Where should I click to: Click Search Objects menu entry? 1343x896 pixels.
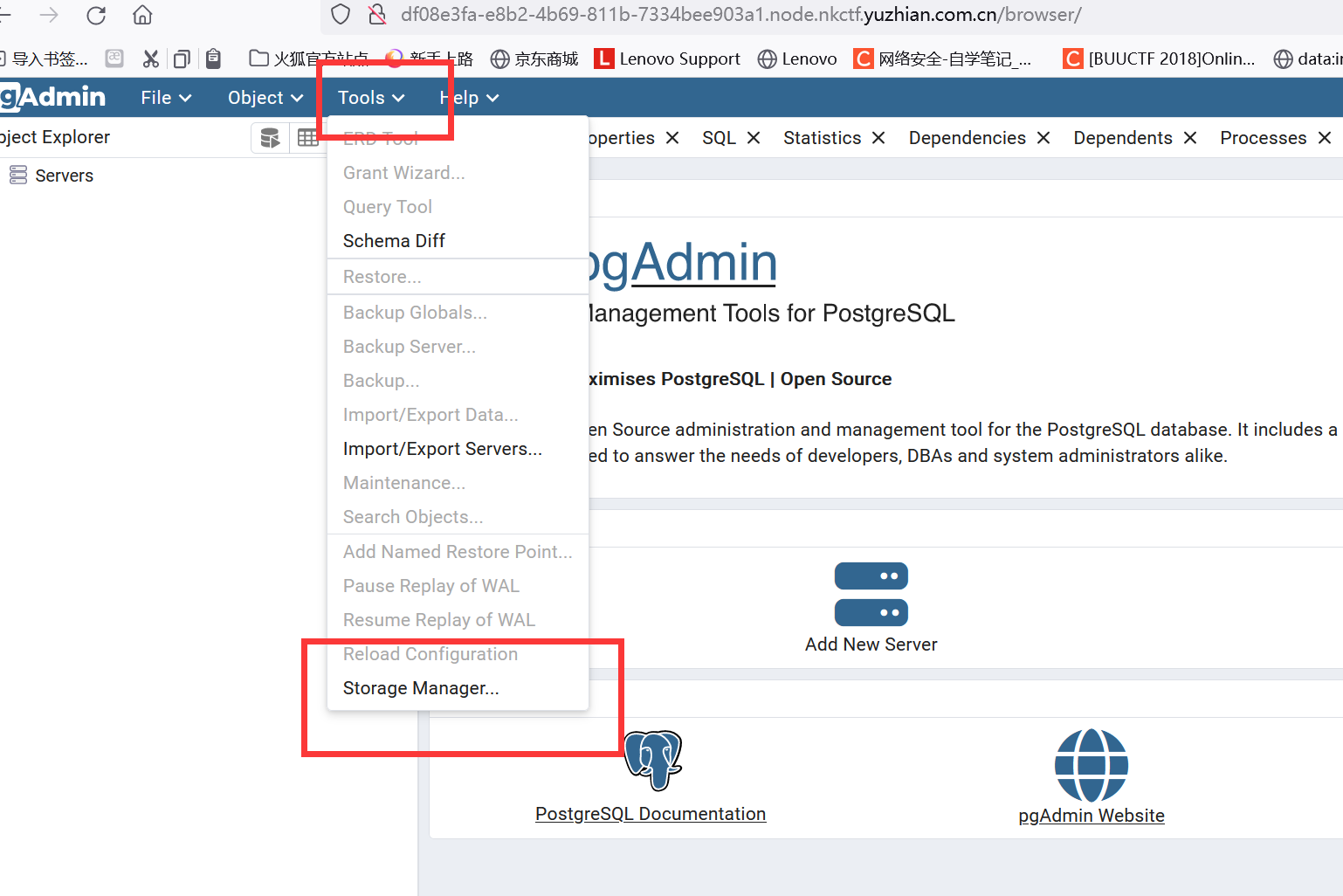coord(458,517)
